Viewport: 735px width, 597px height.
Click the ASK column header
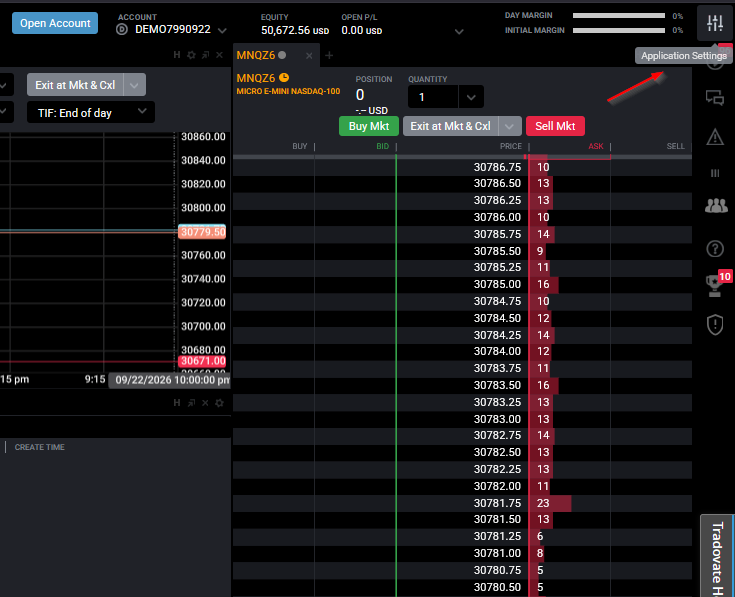tap(596, 146)
